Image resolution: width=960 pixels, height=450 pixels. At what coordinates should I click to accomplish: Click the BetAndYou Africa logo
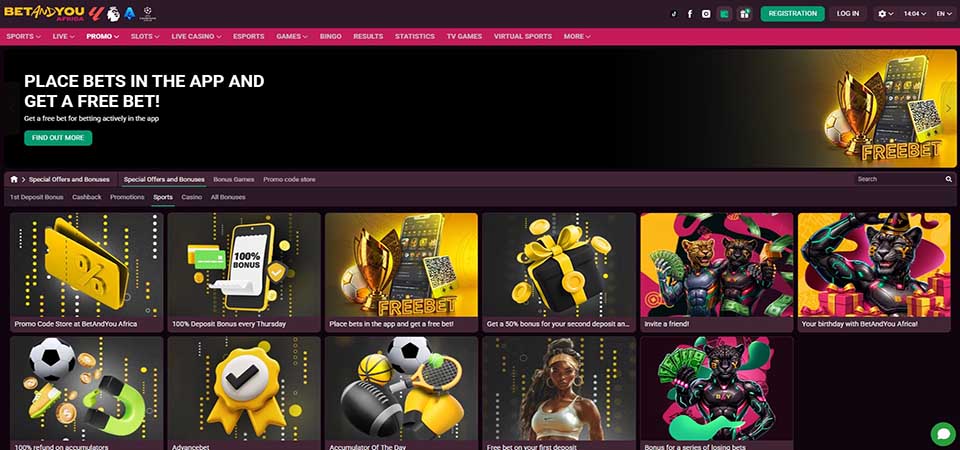pyautogui.click(x=43, y=13)
